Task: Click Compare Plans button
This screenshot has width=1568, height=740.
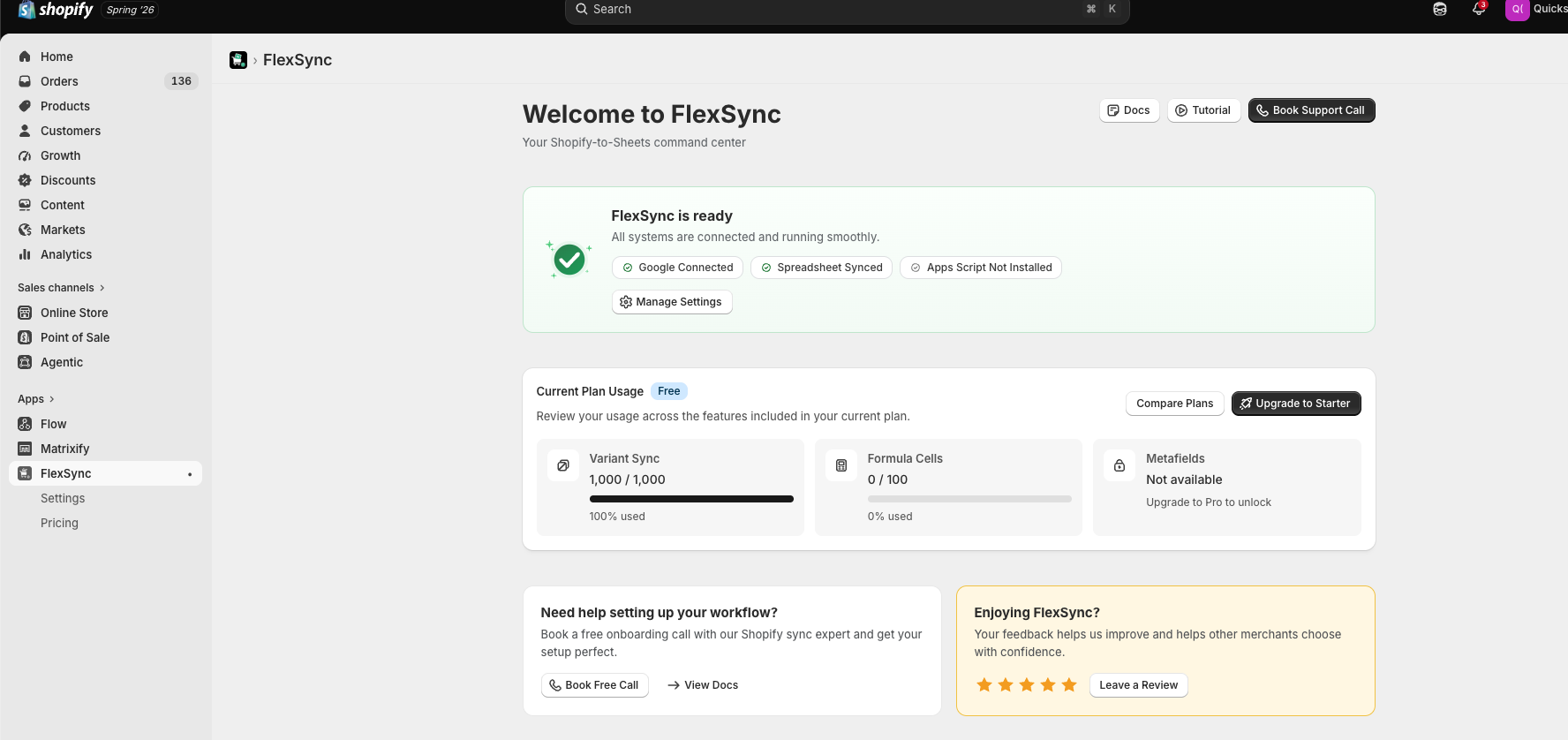Action: click(x=1174, y=404)
